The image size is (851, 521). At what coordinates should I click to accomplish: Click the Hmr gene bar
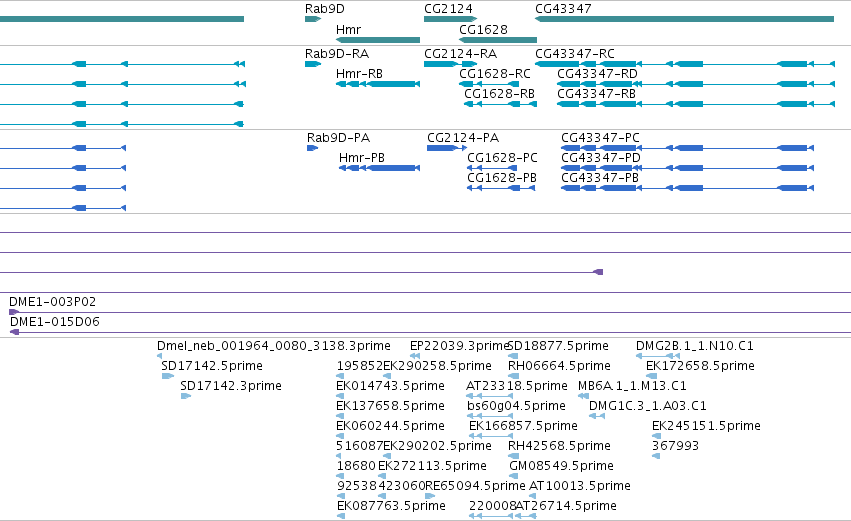(x=378, y=40)
